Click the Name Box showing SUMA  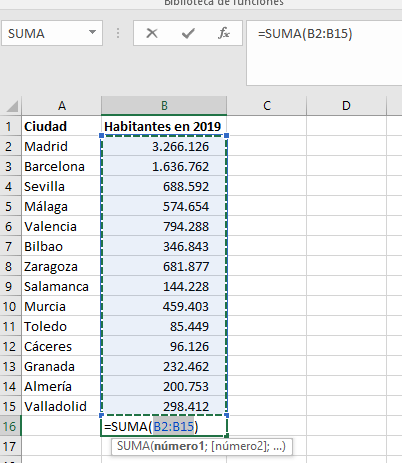click(52, 33)
